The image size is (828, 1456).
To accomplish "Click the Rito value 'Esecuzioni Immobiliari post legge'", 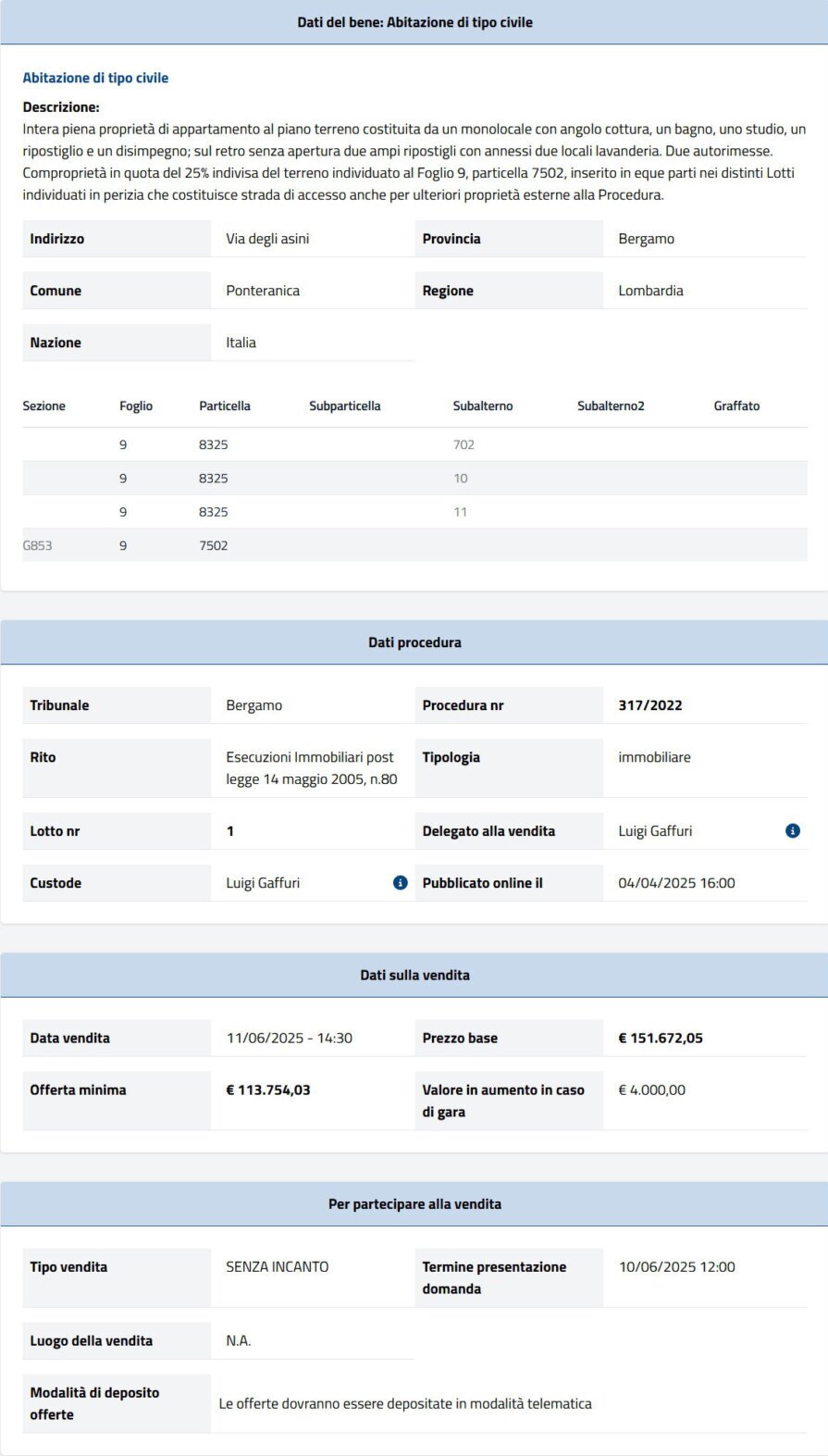I will (x=312, y=768).
